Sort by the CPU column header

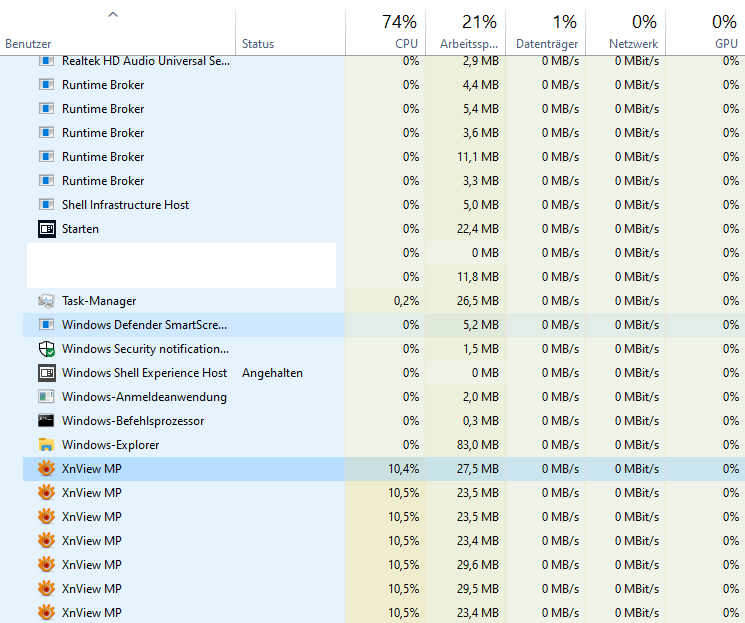[x=385, y=32]
